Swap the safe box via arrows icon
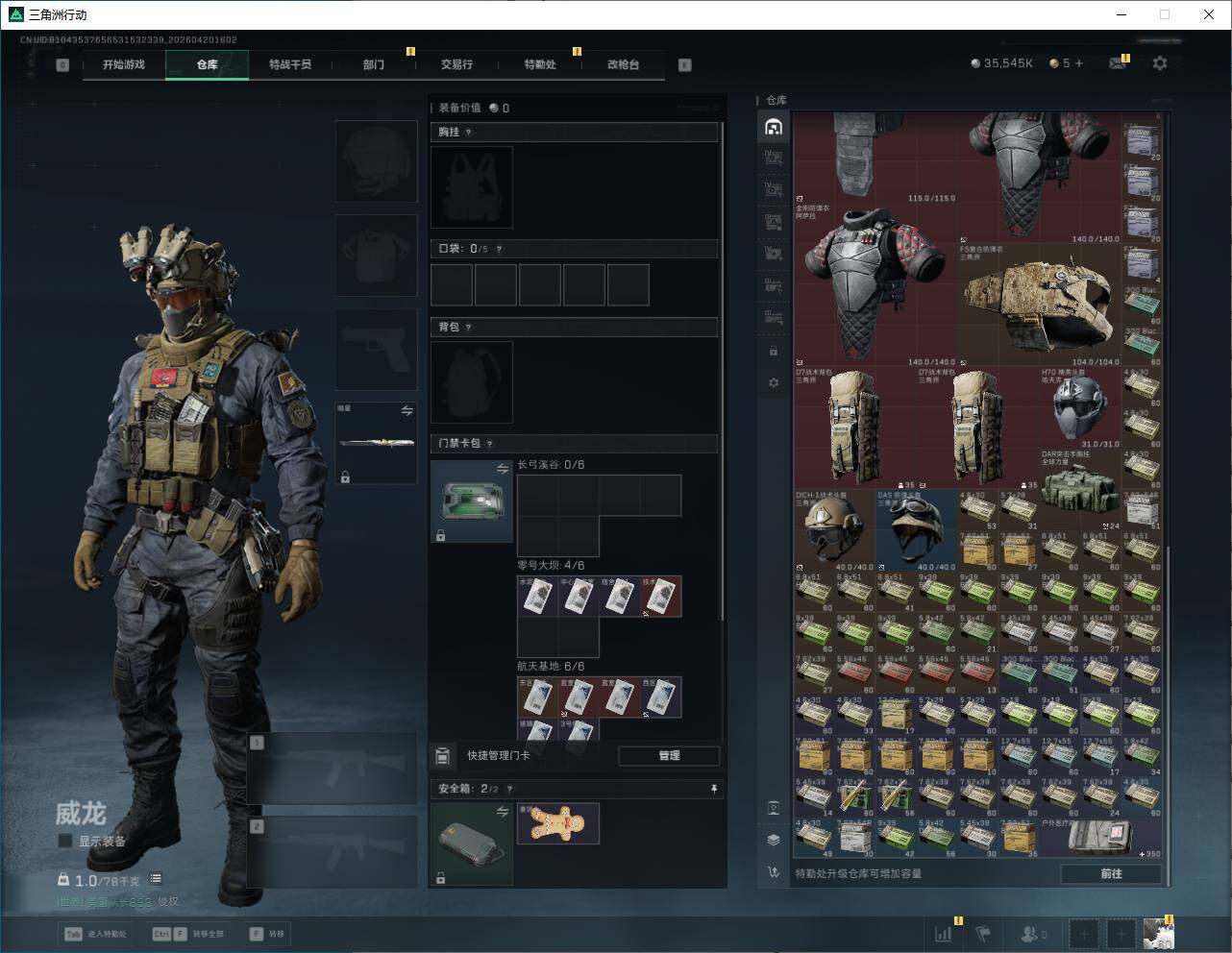The image size is (1232, 953). (502, 813)
